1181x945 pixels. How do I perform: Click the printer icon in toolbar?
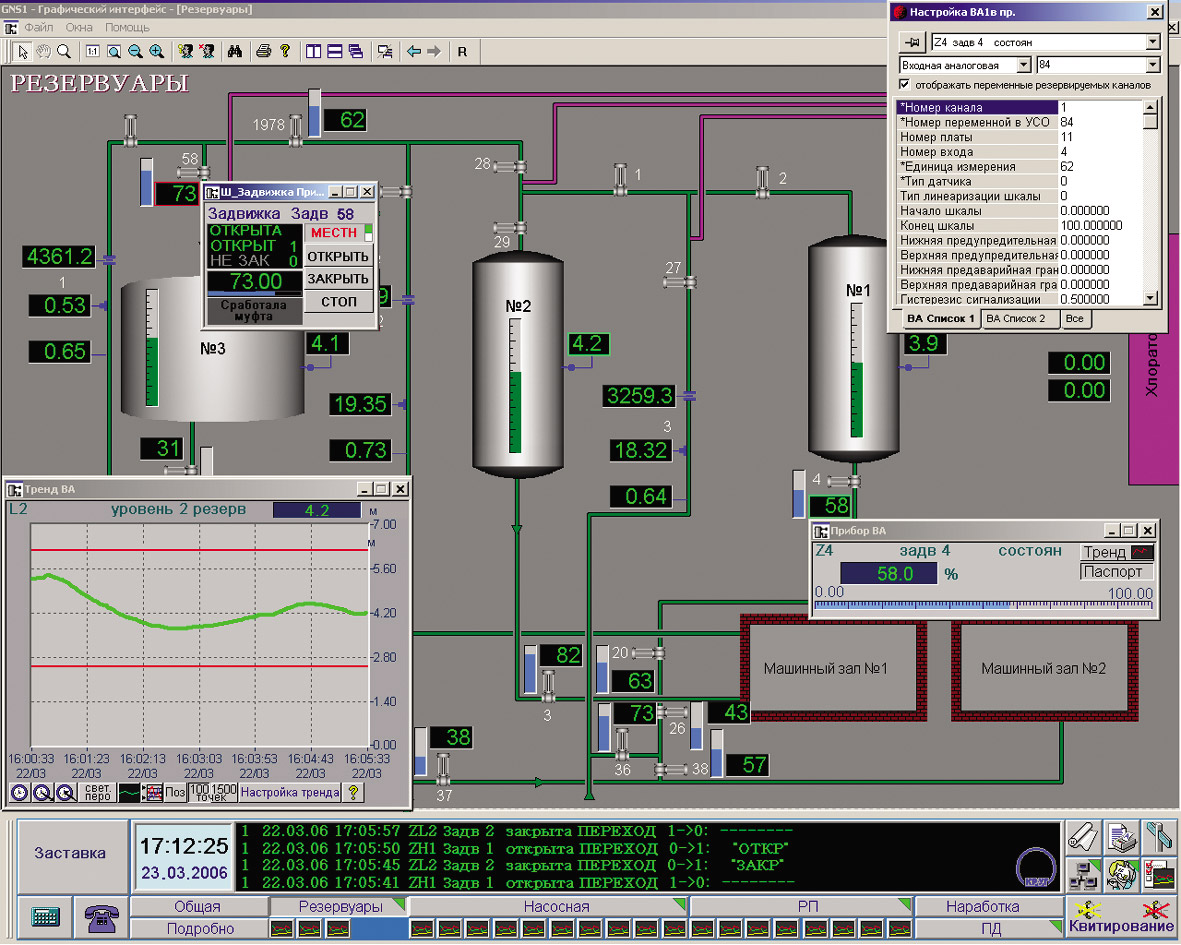(263, 51)
